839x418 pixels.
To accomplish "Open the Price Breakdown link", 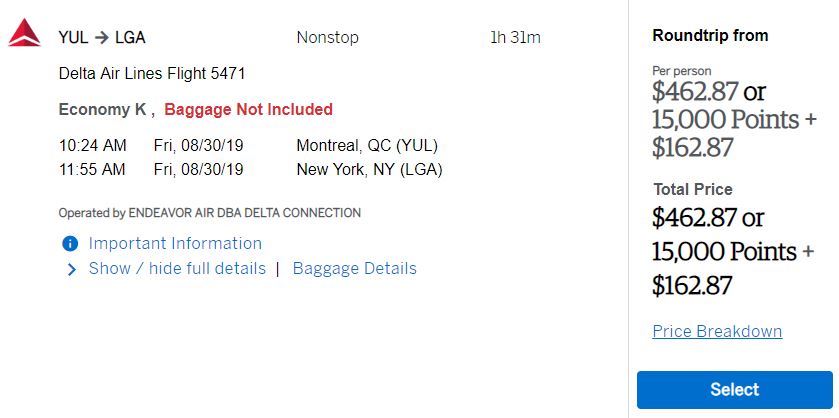I will coord(717,332).
